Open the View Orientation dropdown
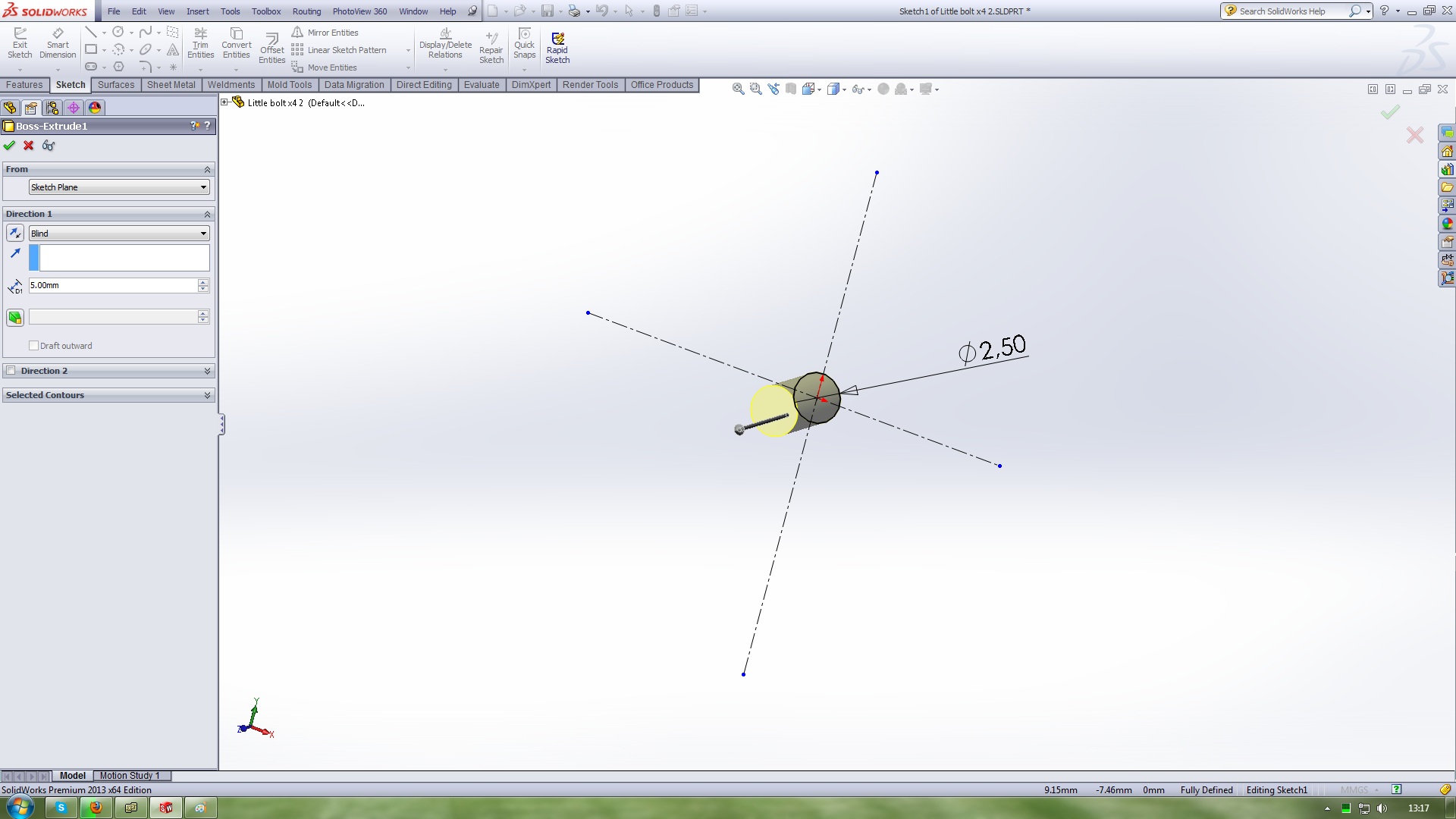 (x=820, y=89)
